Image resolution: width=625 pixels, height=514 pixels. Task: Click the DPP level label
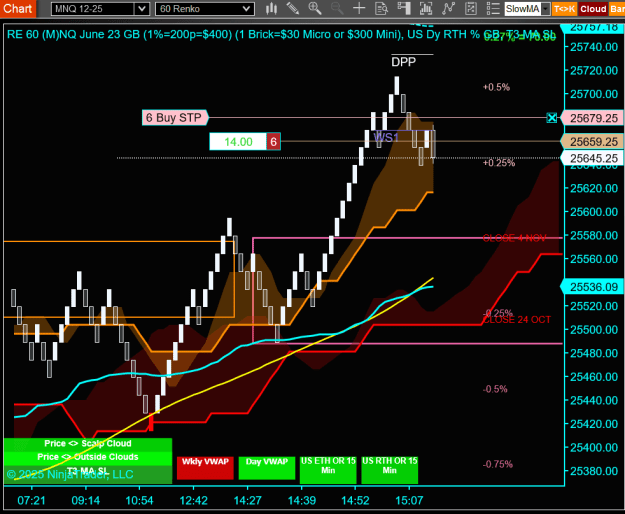coord(403,62)
